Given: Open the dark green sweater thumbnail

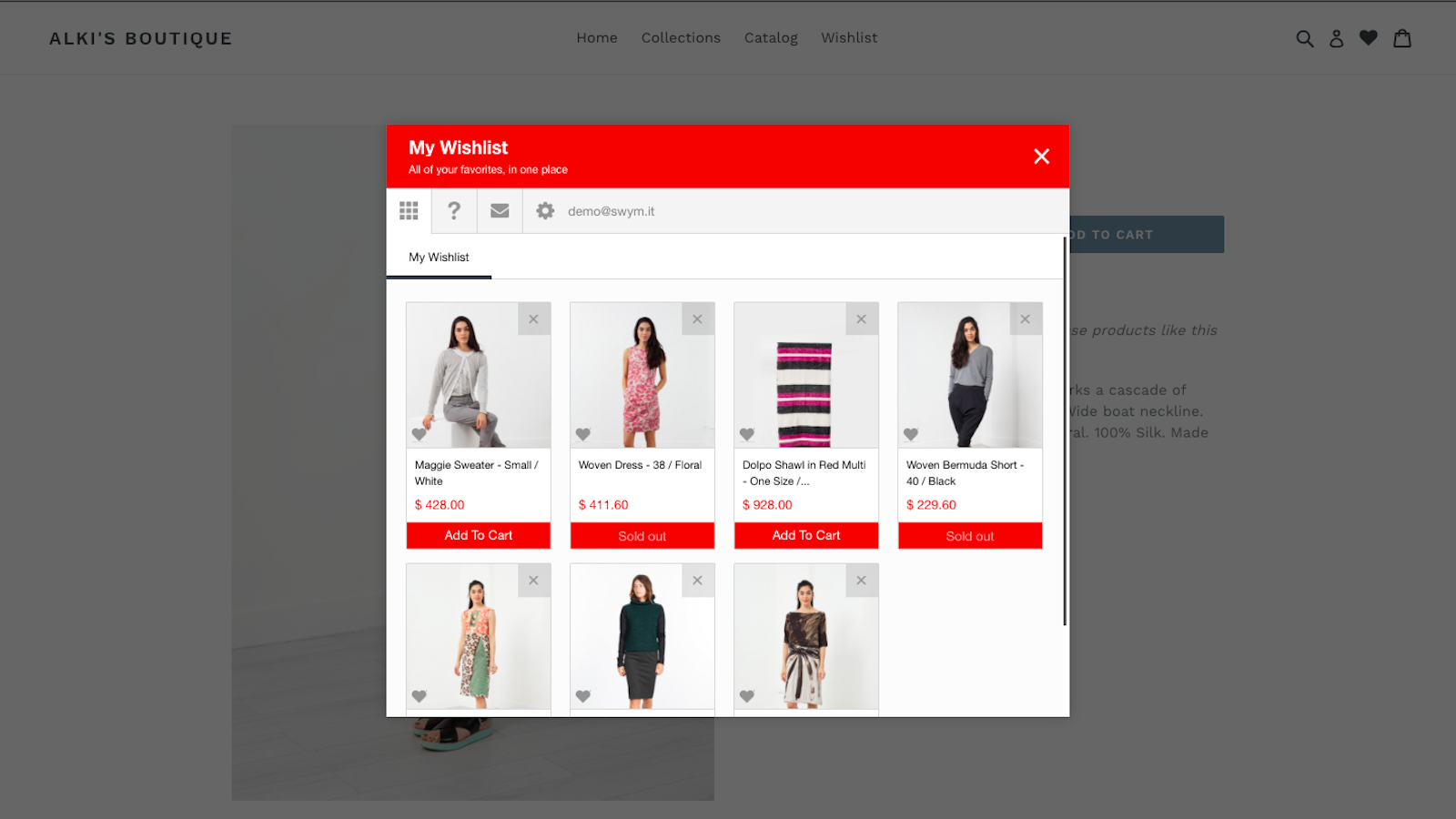Looking at the screenshot, I should (642, 637).
